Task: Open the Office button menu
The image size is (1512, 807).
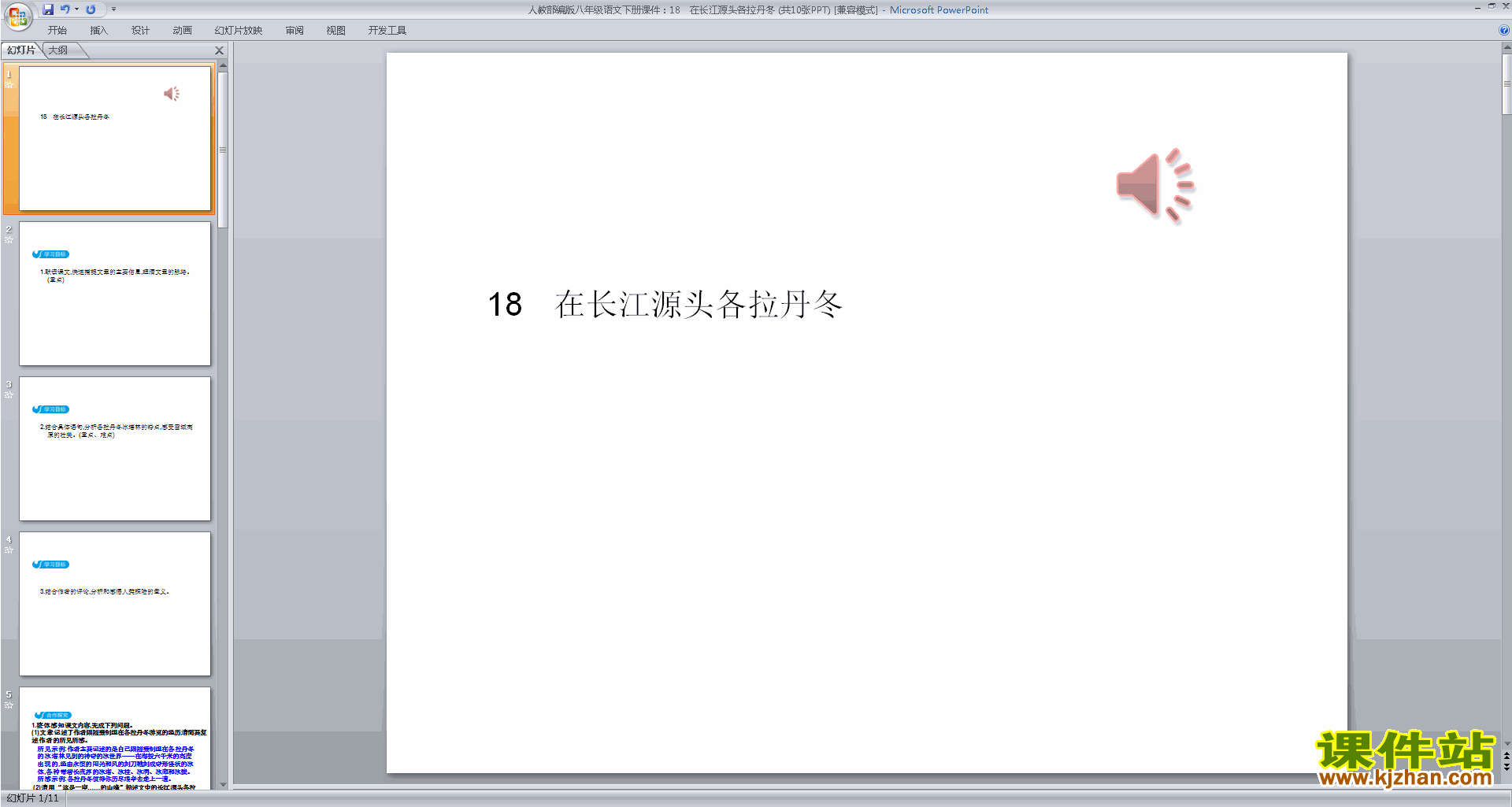Action: click(x=17, y=15)
